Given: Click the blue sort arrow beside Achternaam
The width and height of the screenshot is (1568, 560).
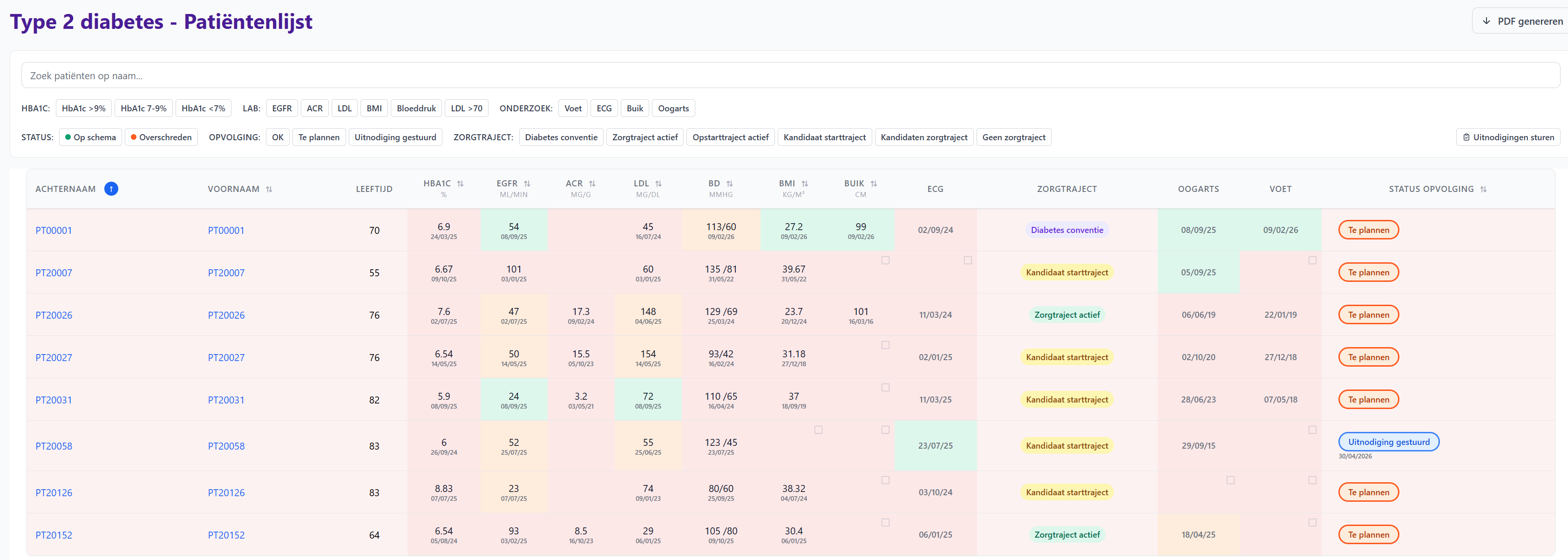Looking at the screenshot, I should point(111,189).
